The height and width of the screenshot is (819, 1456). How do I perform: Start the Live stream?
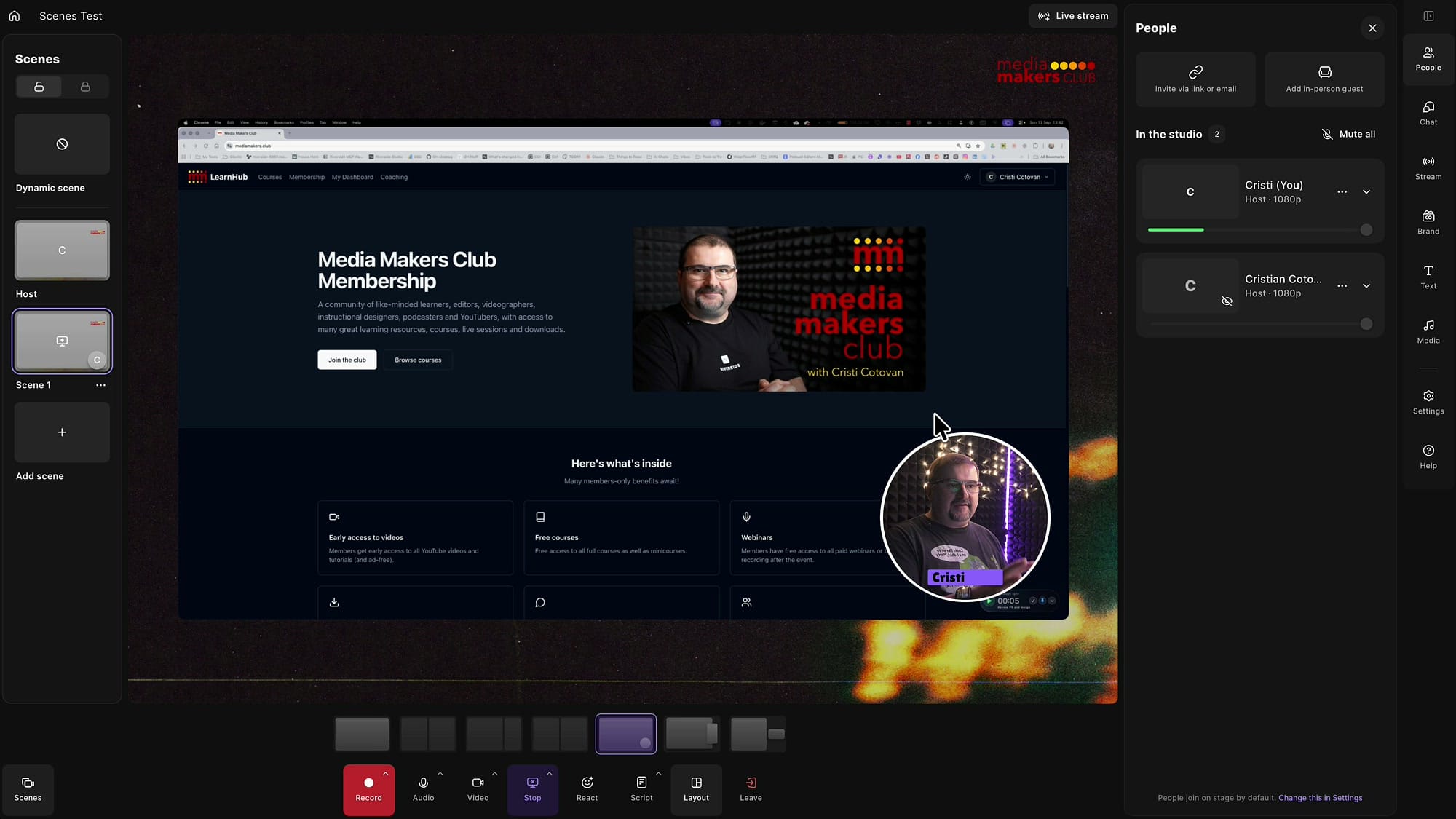click(x=1073, y=16)
